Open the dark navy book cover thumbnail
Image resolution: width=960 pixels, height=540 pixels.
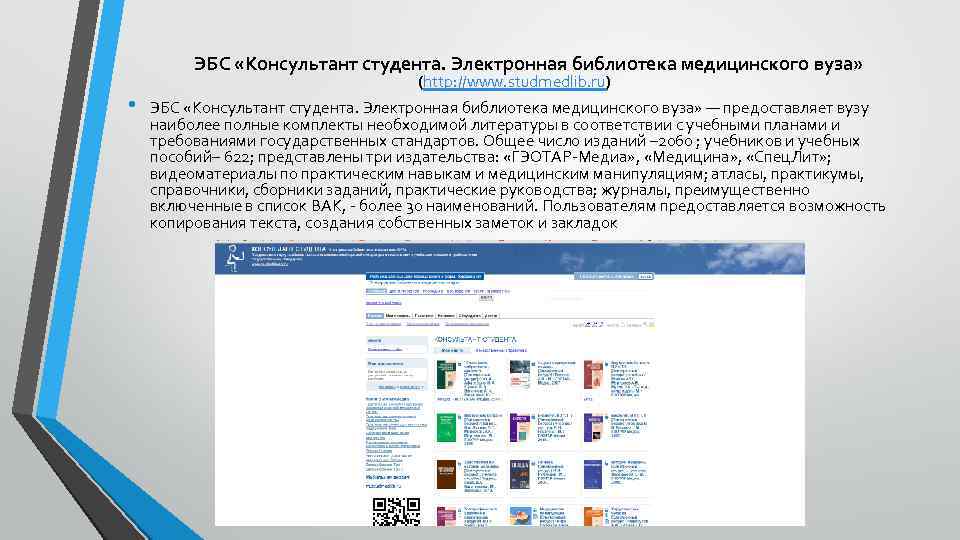coord(519,474)
